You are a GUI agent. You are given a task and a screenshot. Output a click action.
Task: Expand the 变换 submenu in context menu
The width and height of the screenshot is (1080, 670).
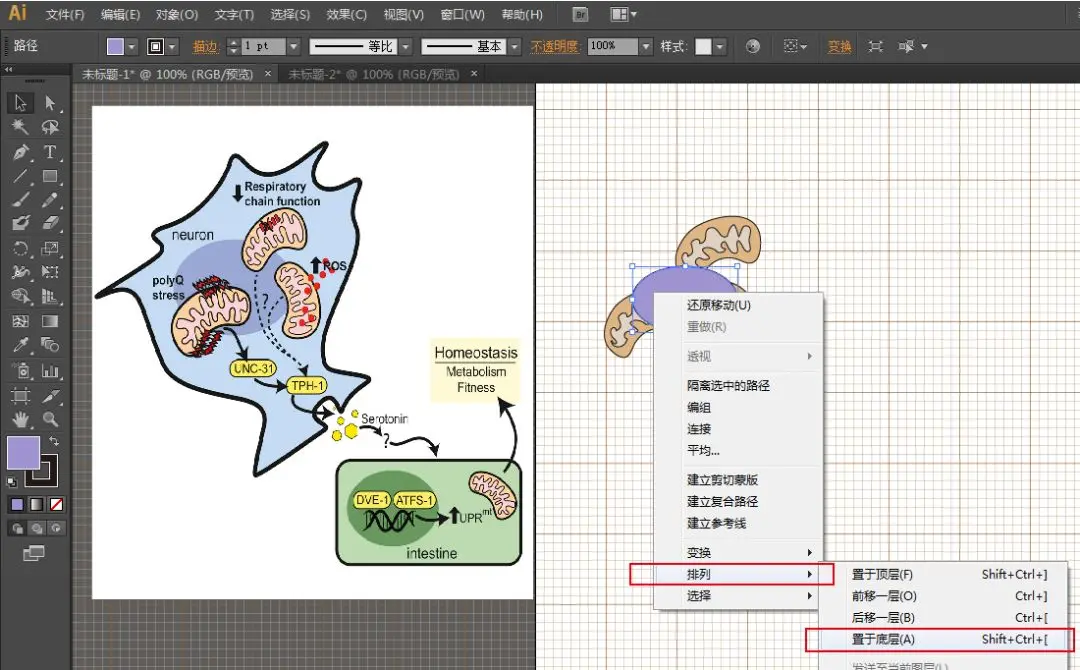point(738,552)
